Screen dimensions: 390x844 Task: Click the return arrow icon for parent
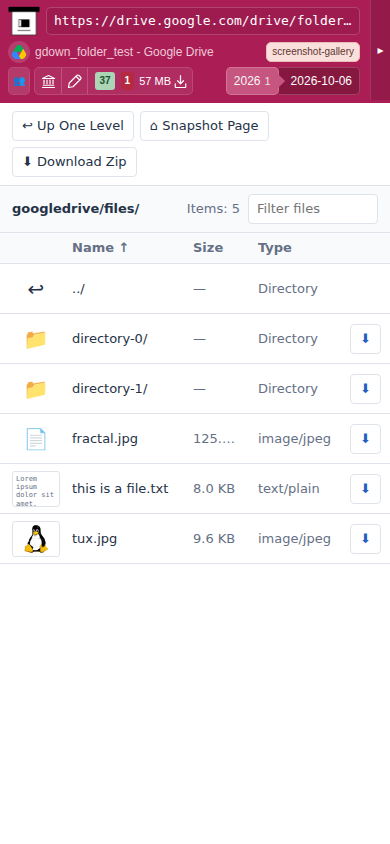coord(36,289)
